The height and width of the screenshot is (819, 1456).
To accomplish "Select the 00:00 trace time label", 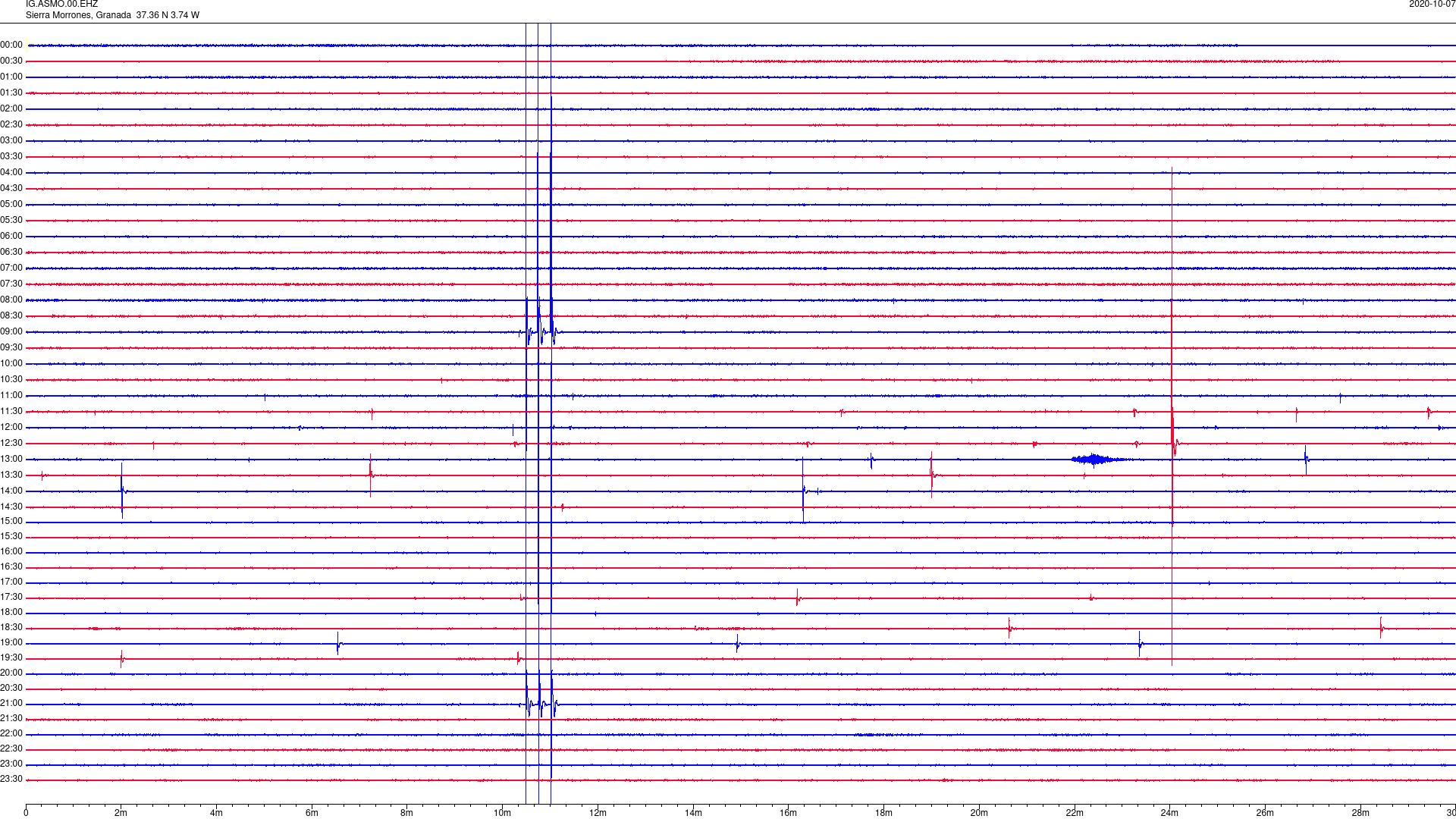I will [x=11, y=45].
